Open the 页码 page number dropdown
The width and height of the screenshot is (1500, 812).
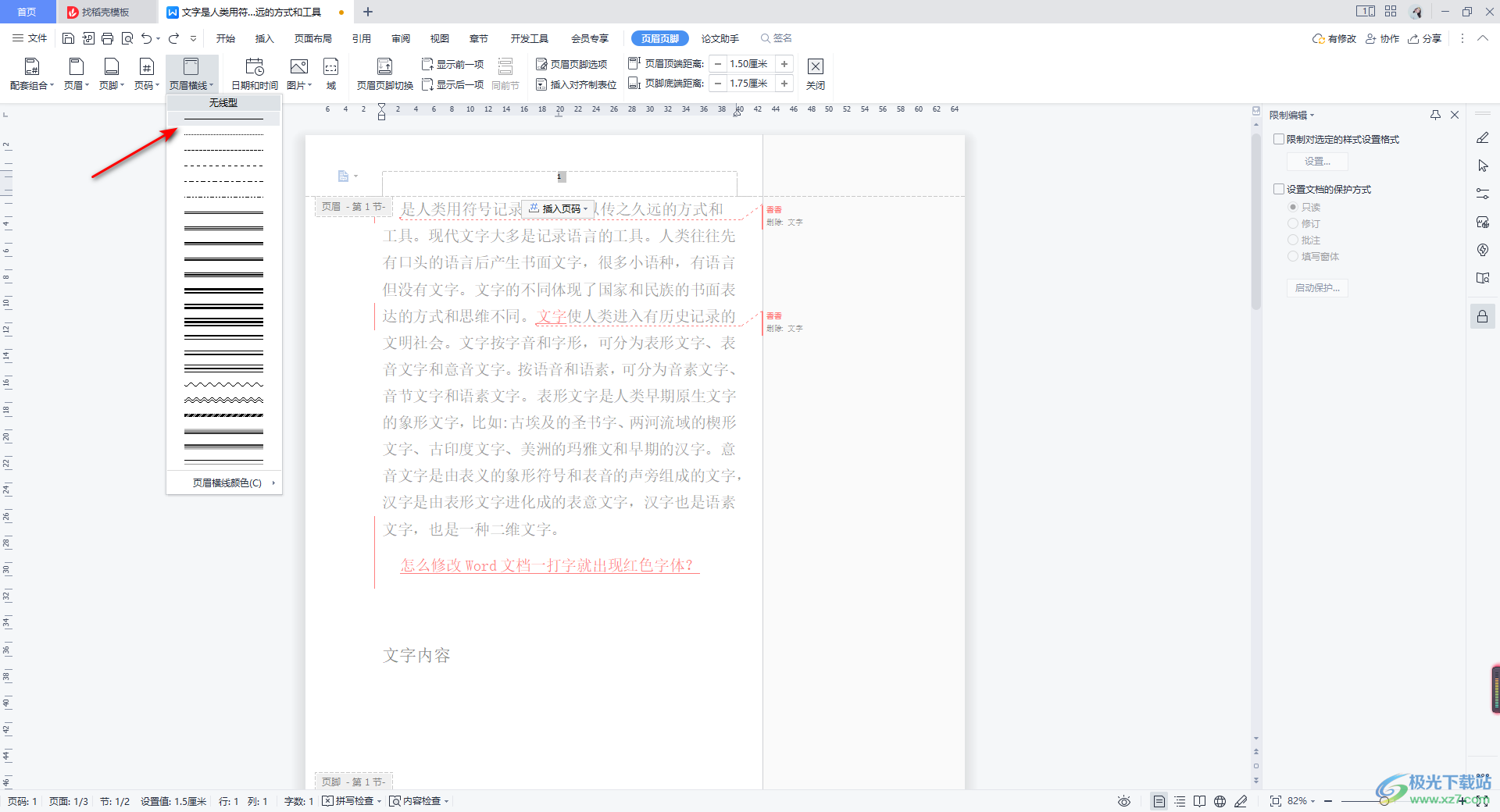point(147,74)
